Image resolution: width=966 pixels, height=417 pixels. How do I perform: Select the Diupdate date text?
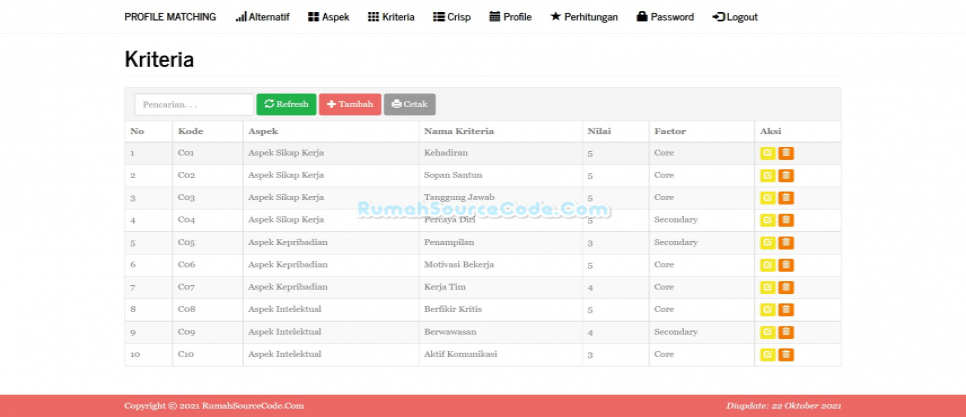tap(784, 406)
